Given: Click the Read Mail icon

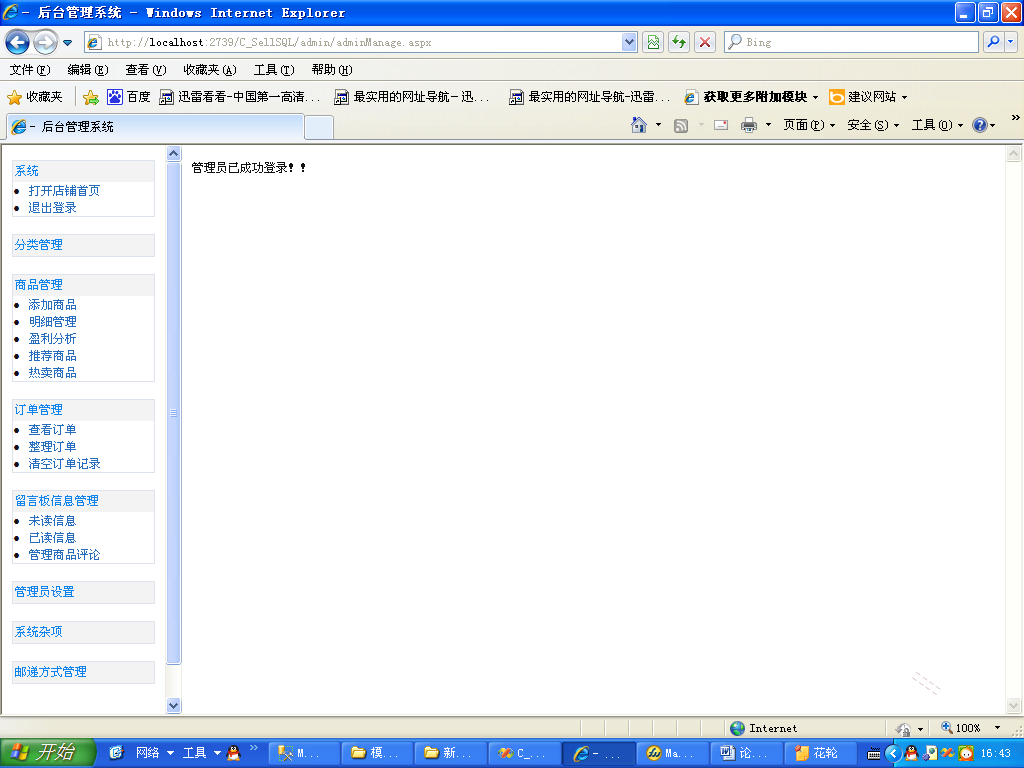Looking at the screenshot, I should click(x=720, y=124).
